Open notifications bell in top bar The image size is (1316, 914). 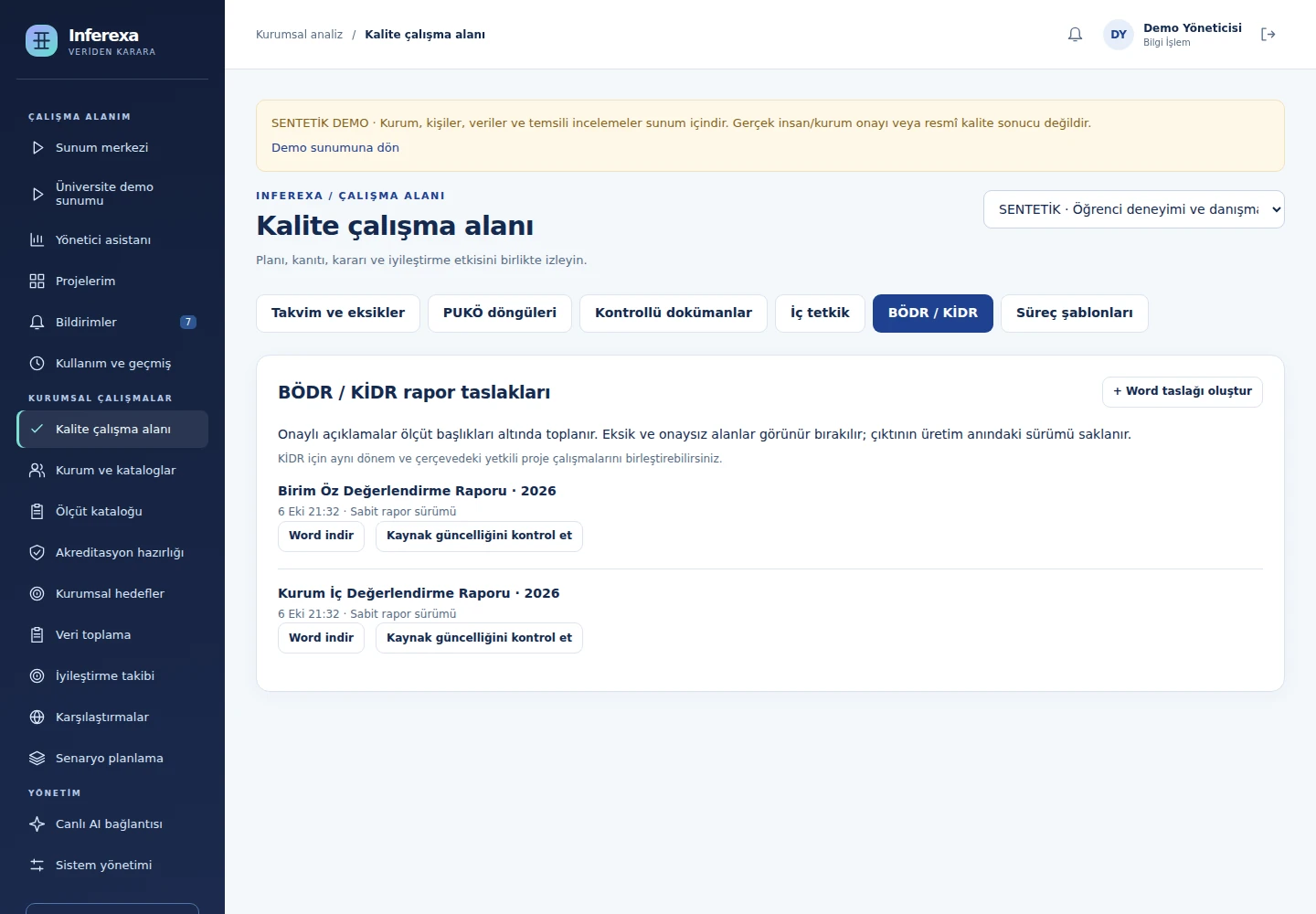1075,35
